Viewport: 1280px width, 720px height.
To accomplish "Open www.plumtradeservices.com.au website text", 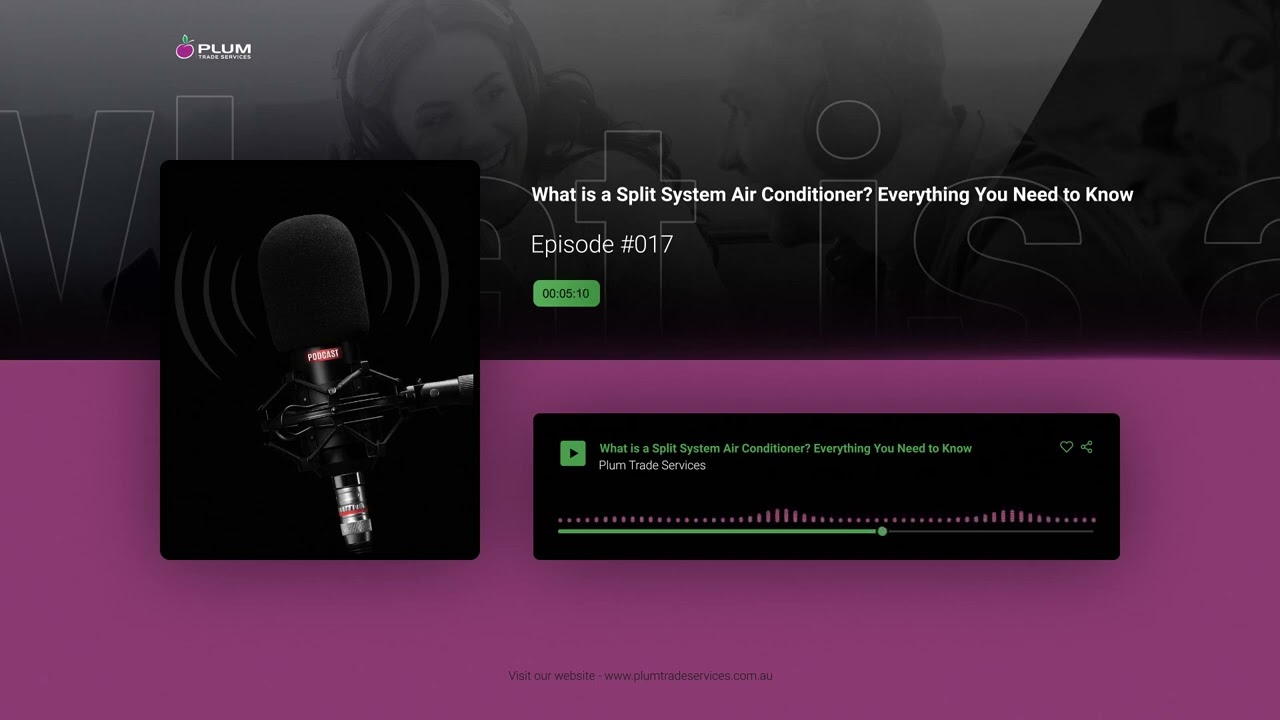I will (x=688, y=676).
